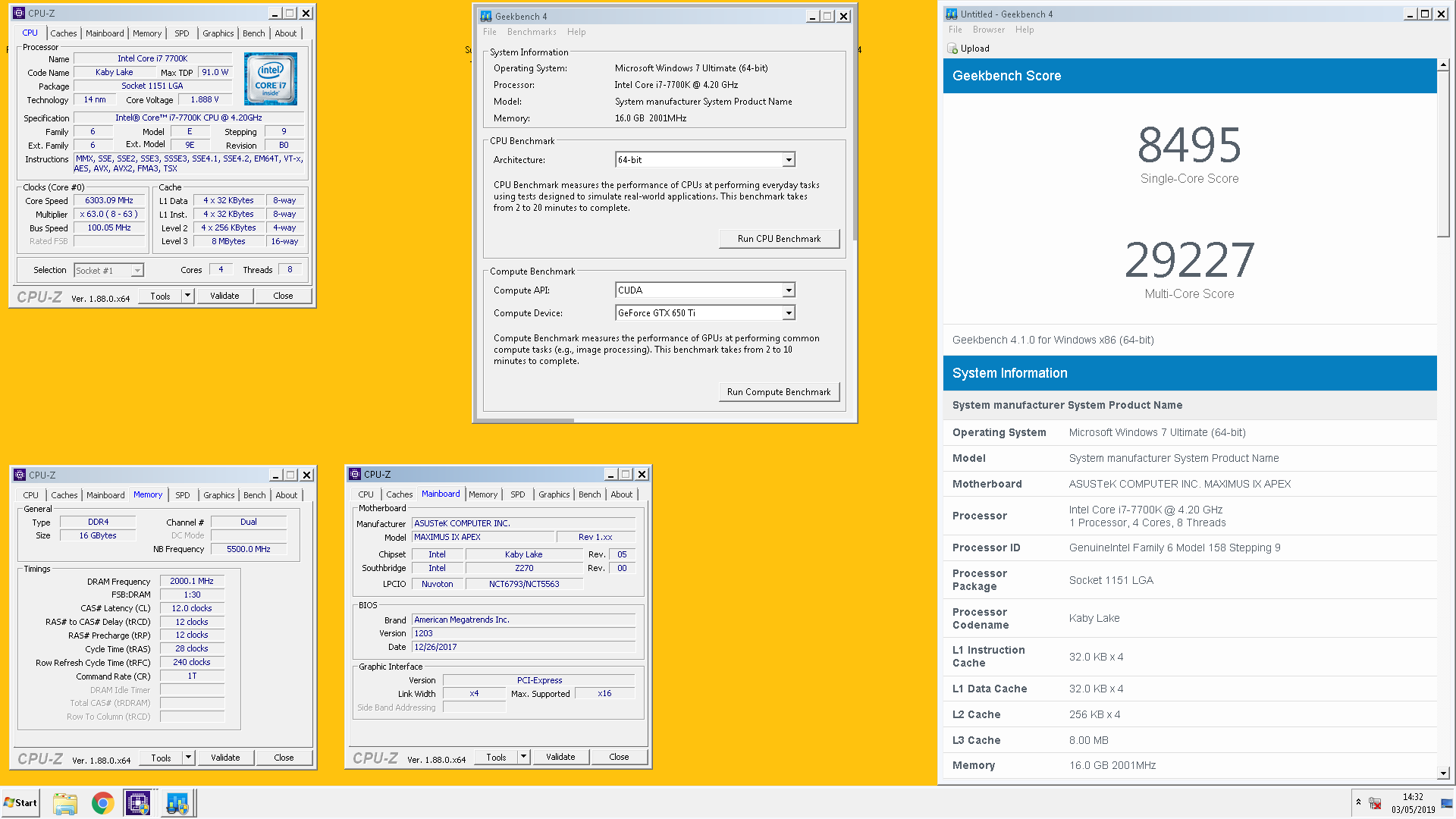Select the Geekbench taskbar icon

click(178, 803)
